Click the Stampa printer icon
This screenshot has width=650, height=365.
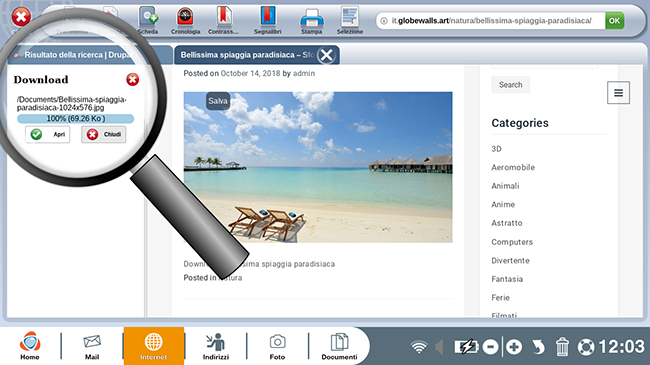coord(312,20)
